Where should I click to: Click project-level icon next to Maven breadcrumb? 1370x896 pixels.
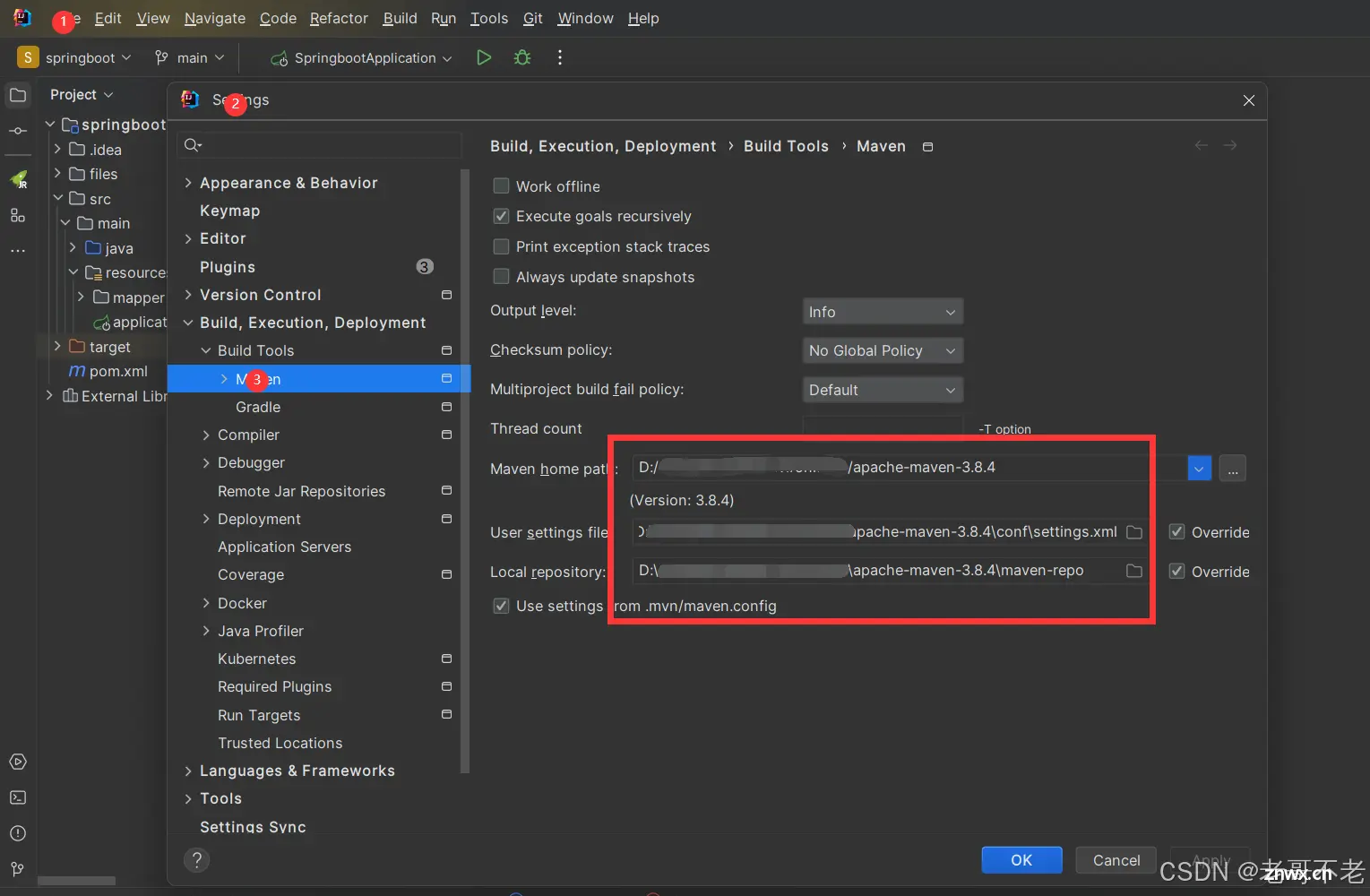(x=928, y=147)
